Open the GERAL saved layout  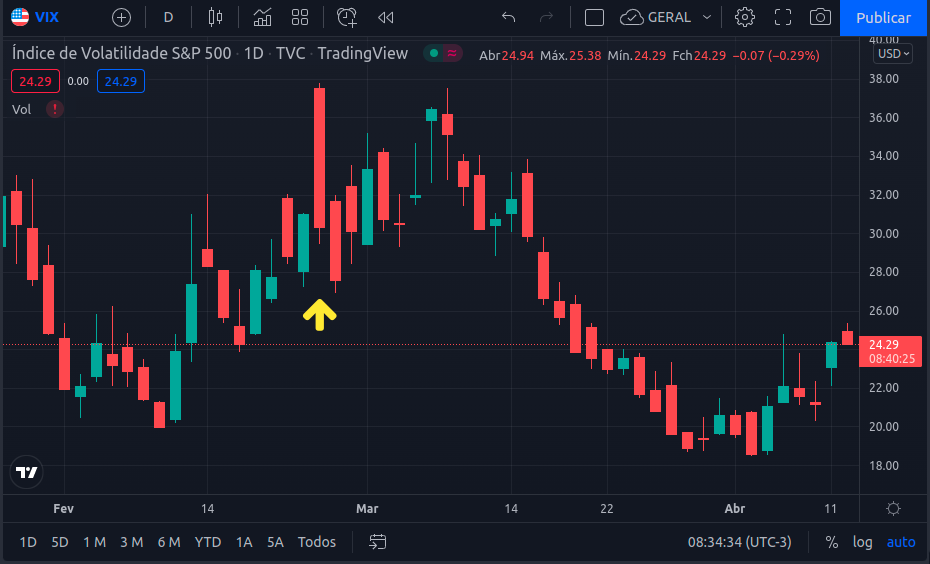pos(655,18)
